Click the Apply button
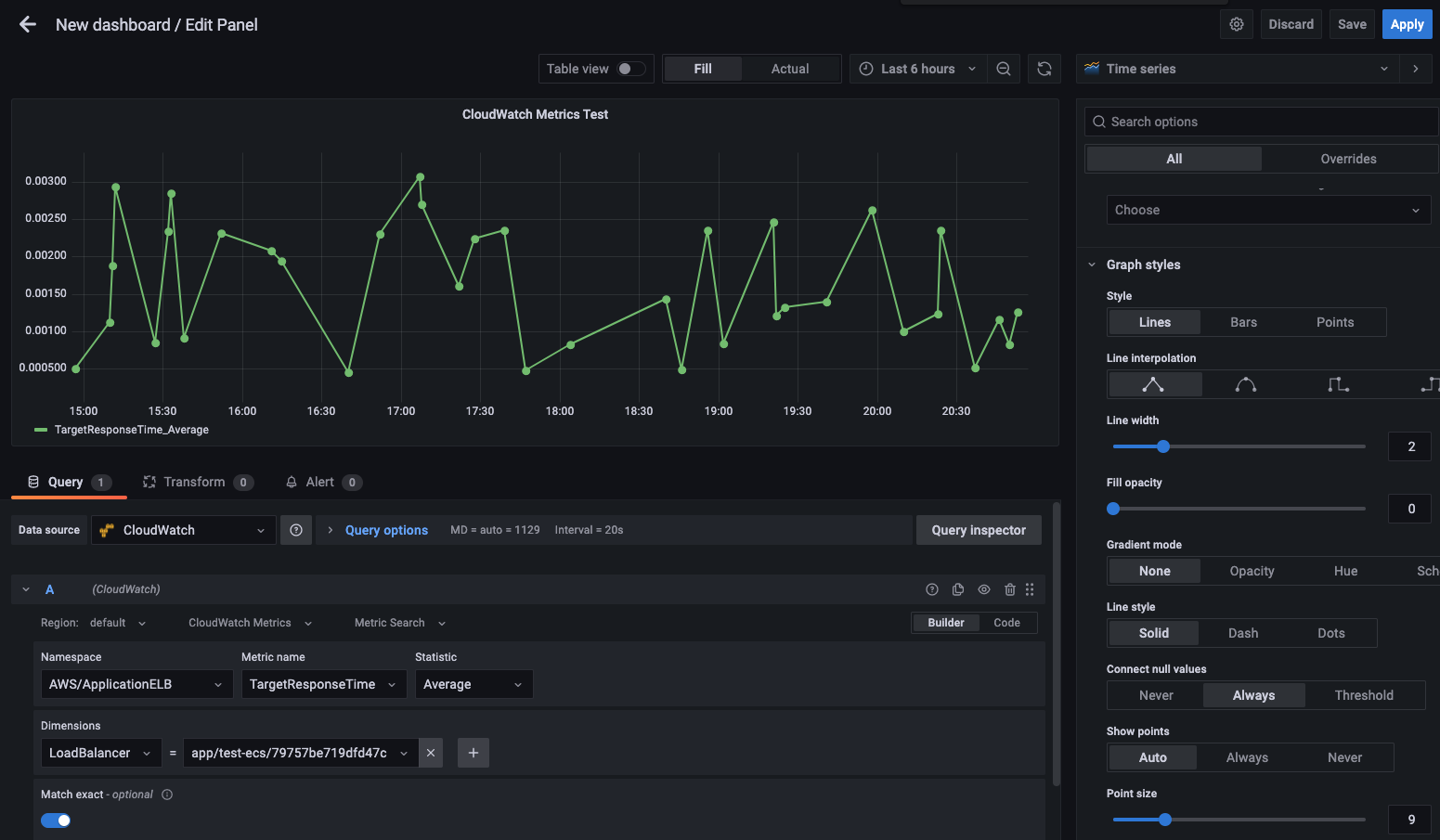The image size is (1440, 840). [1407, 24]
